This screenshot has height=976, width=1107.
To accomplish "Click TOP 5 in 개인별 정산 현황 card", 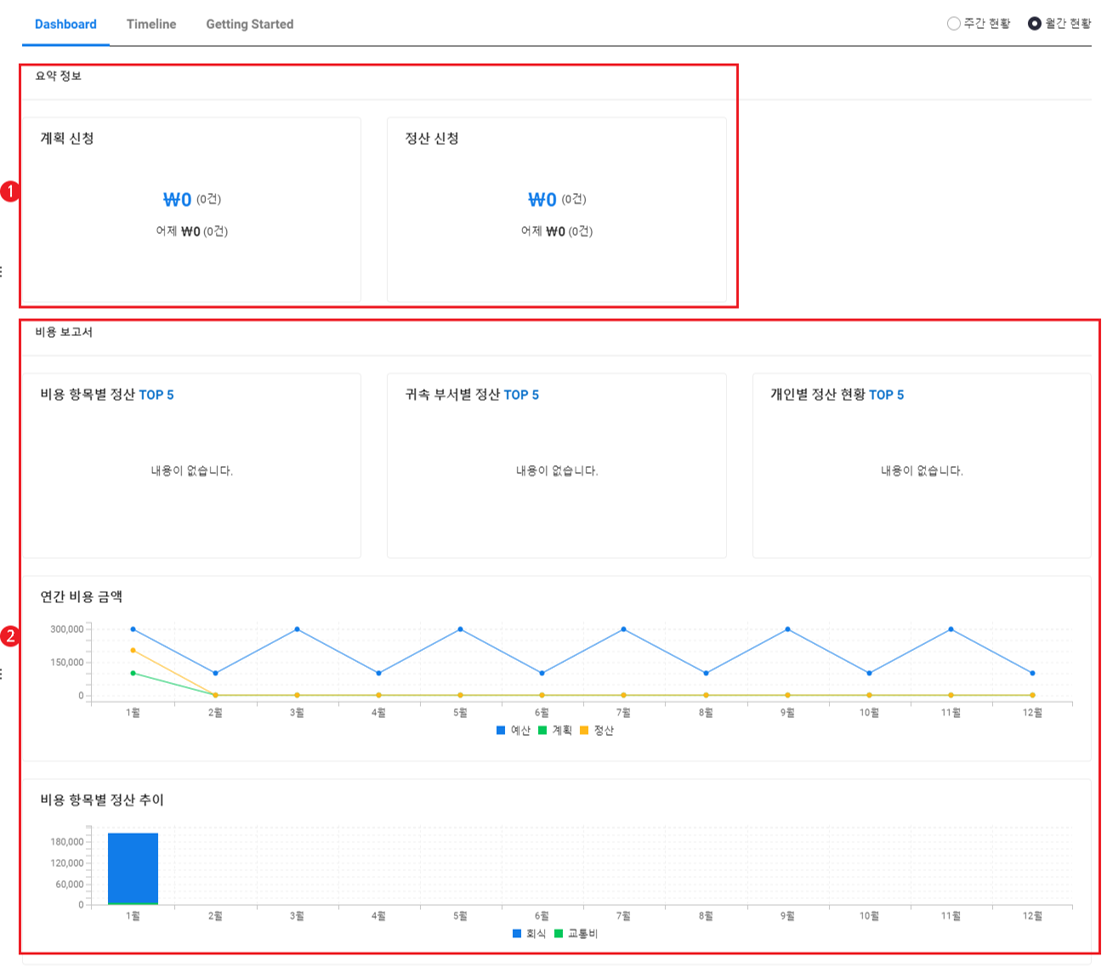I will point(886,395).
